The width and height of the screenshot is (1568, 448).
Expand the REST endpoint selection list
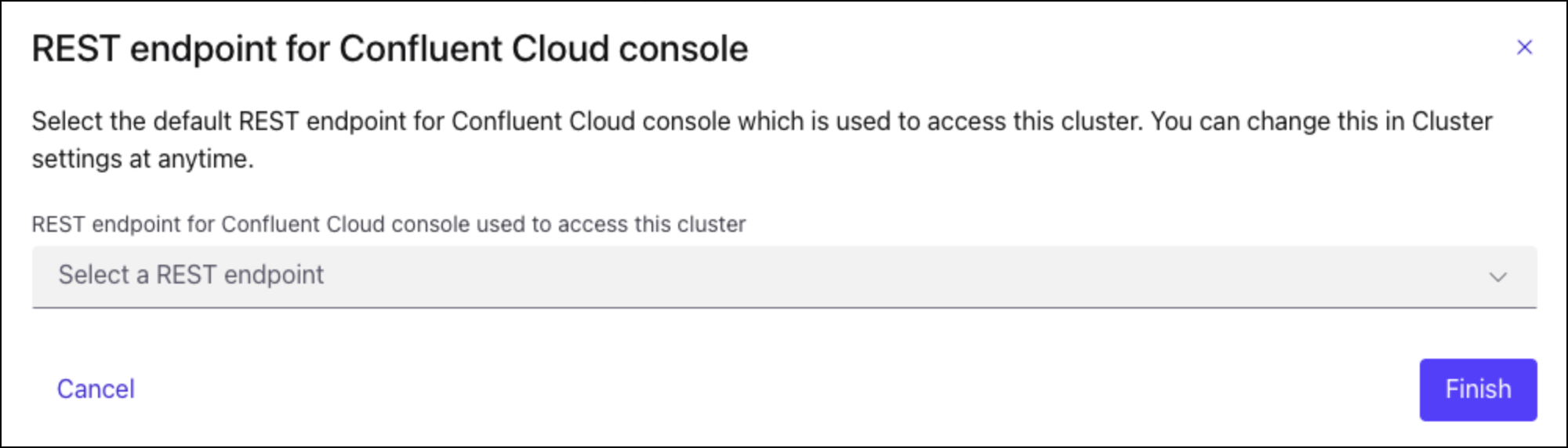click(784, 276)
